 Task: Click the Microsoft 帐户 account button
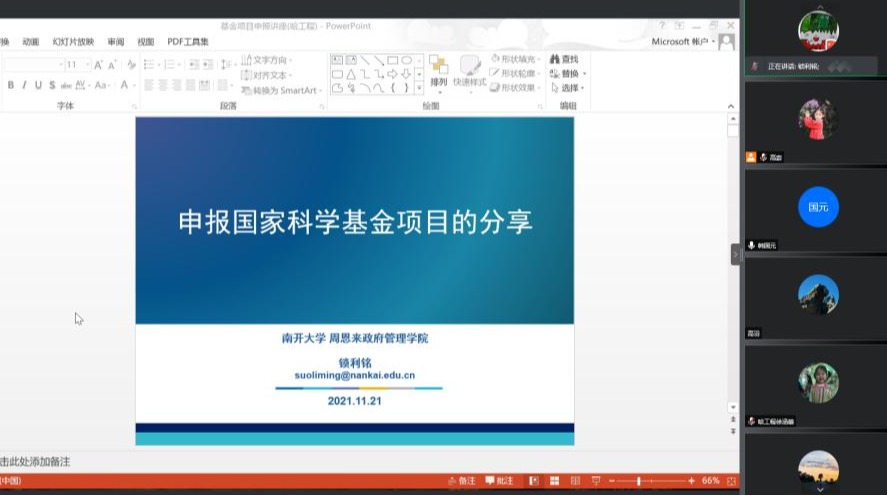point(685,42)
